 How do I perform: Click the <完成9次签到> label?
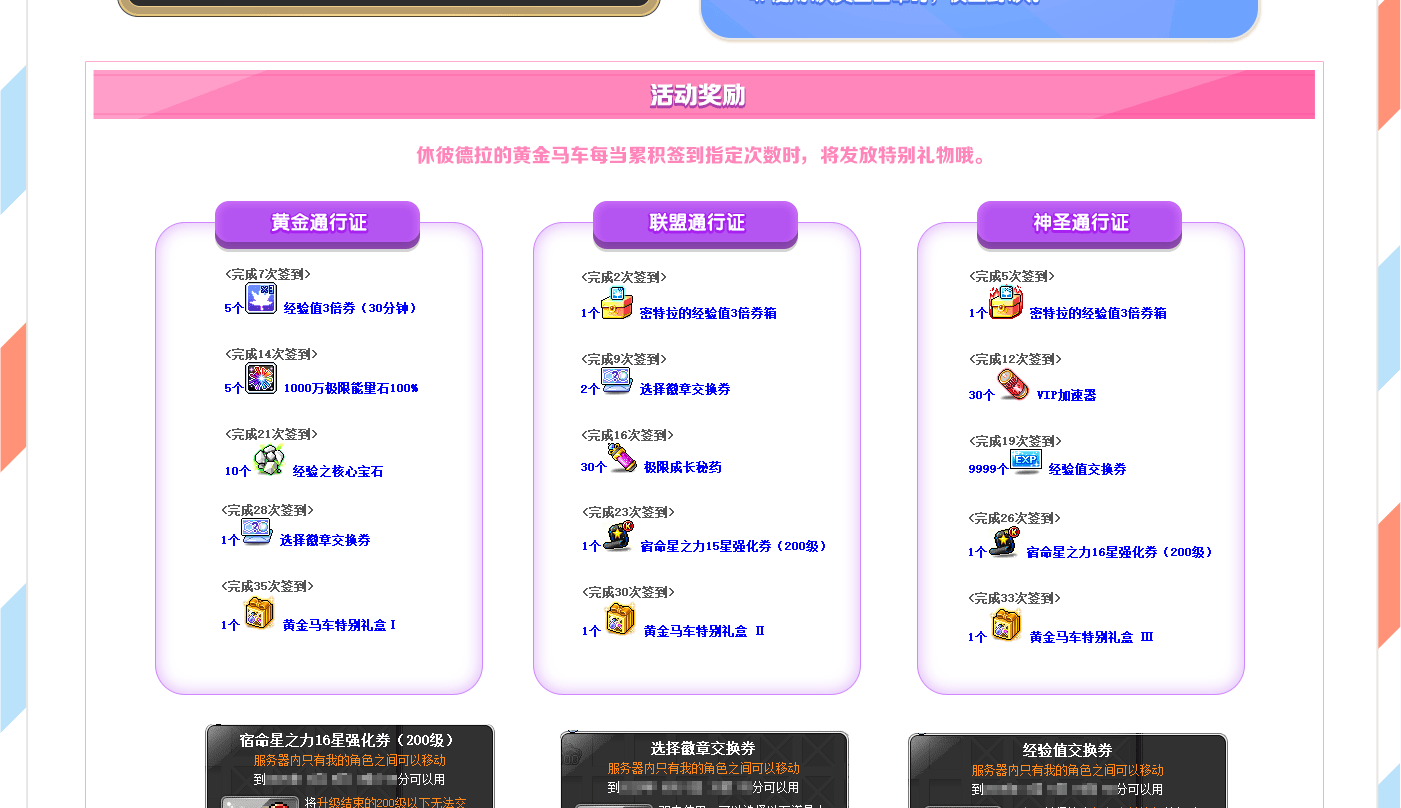623,359
